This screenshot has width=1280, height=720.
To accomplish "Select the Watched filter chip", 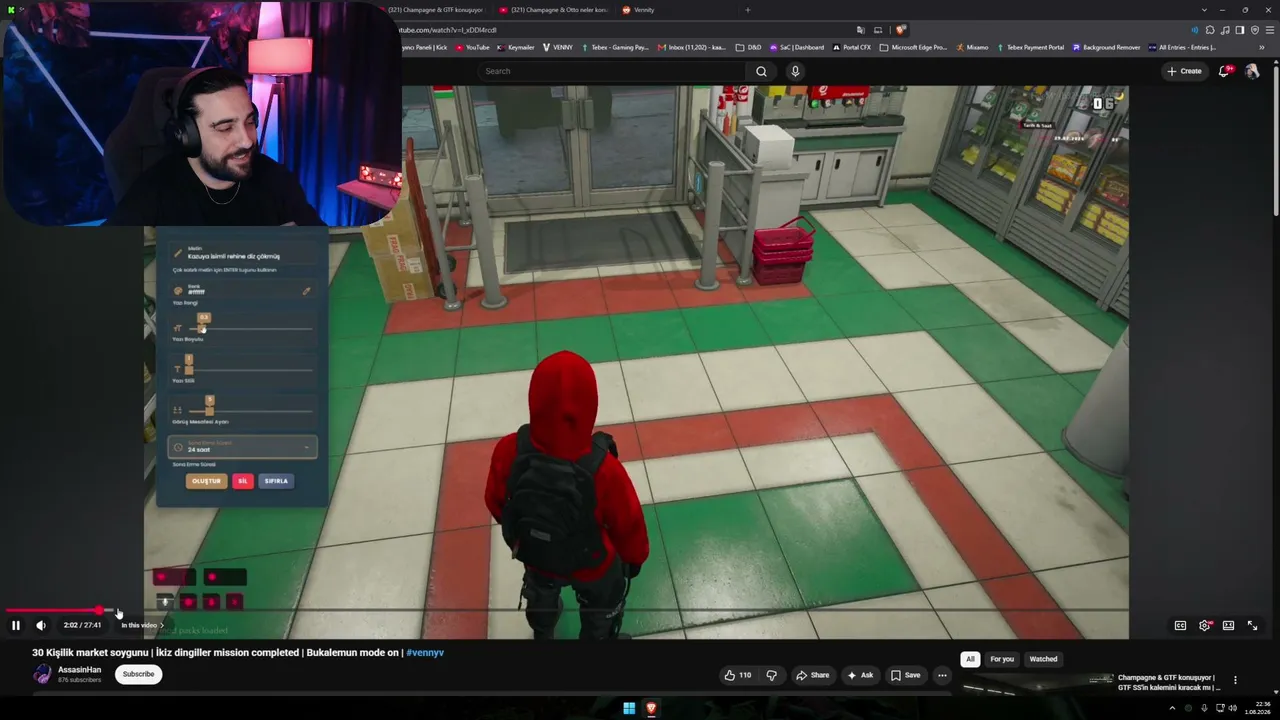I will click(1043, 659).
